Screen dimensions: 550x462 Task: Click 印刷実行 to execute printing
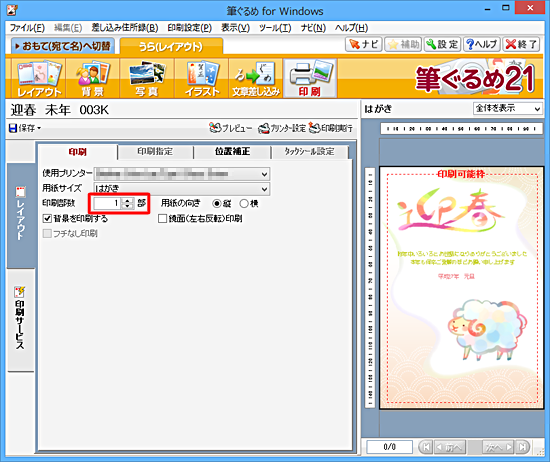pos(331,128)
